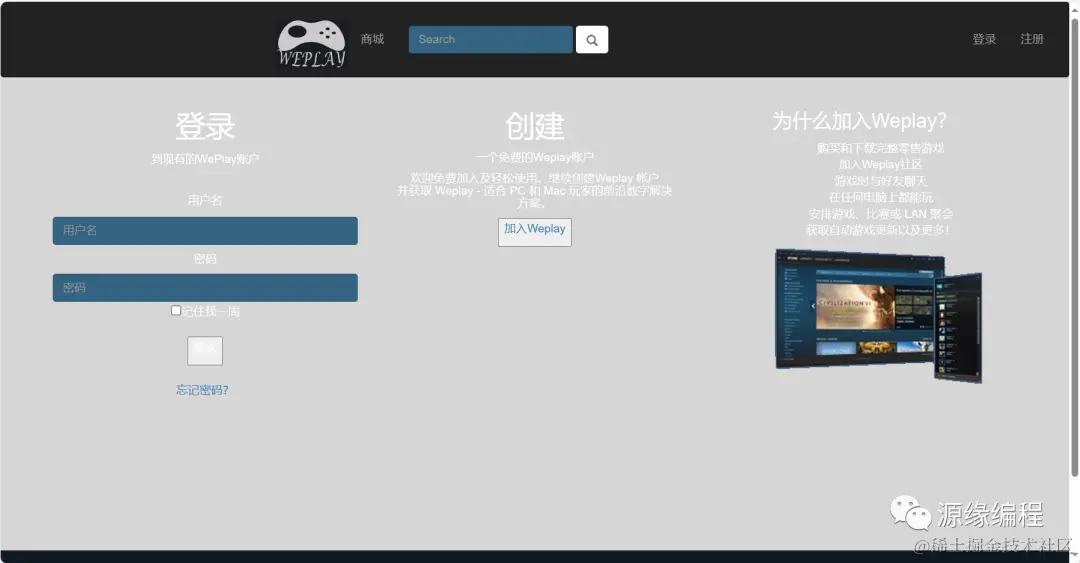The height and width of the screenshot is (563, 1080).
Task: Click the 到现有的WePlay账户 subtitle text
Action: (205, 159)
